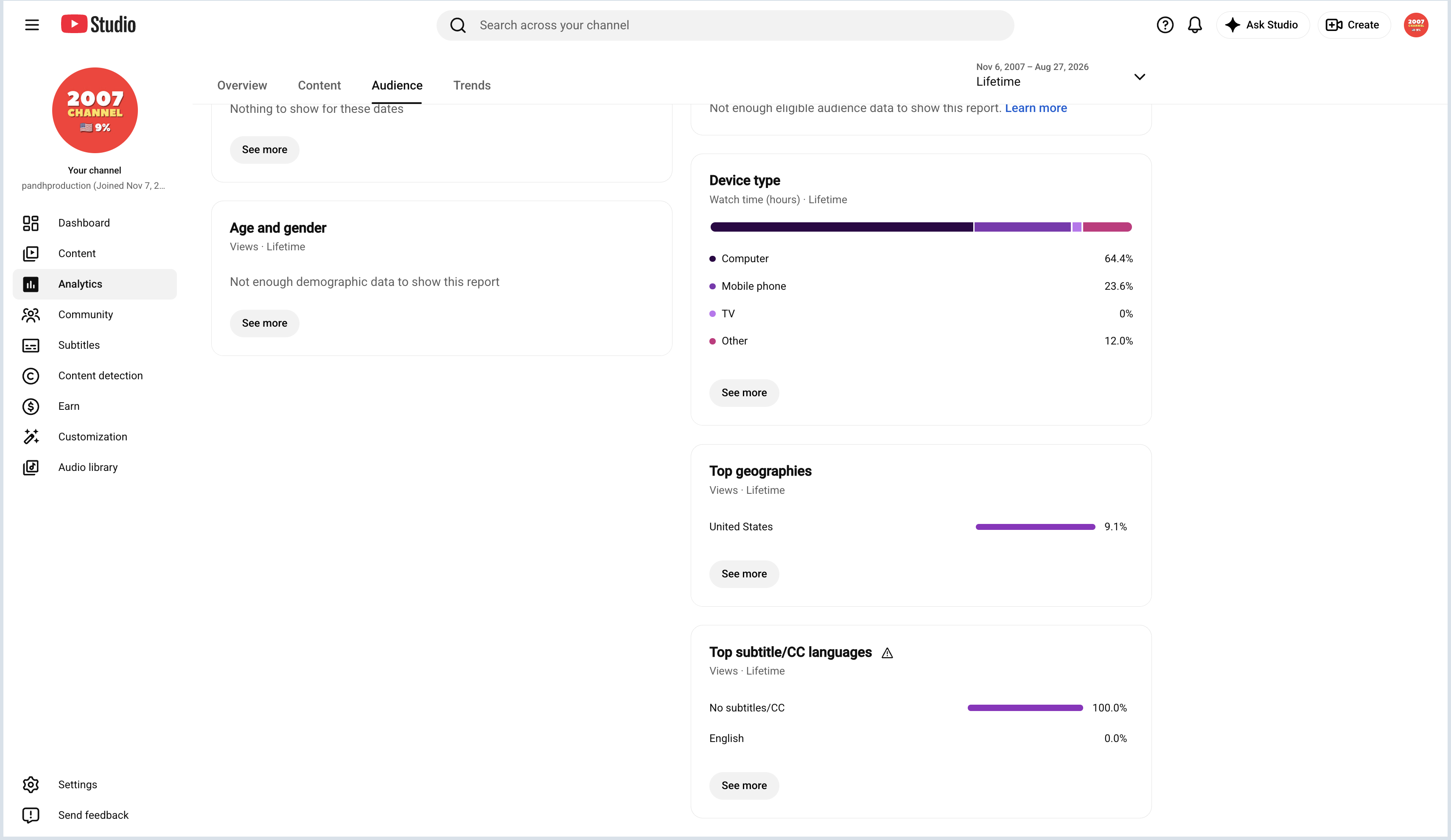Open the Dashboard sidebar icon
Screen dimensions: 1451x840
(x=31, y=223)
